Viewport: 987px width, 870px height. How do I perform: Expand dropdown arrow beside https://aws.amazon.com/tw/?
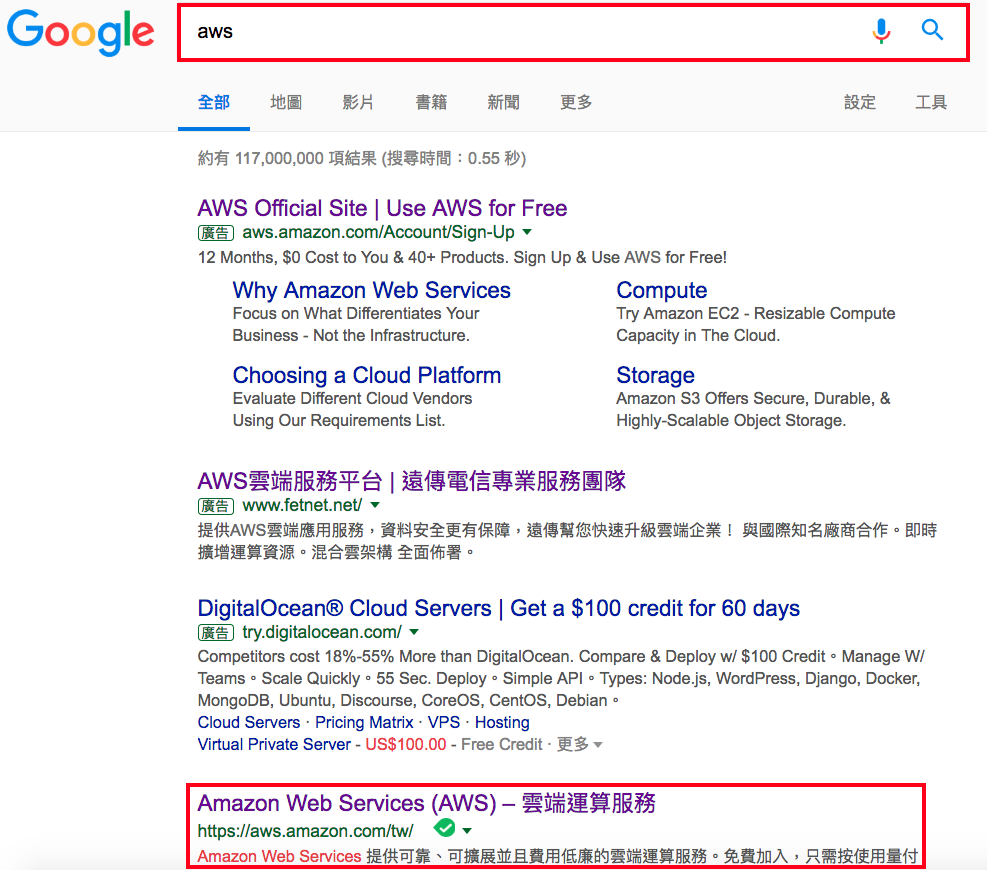[x=467, y=831]
